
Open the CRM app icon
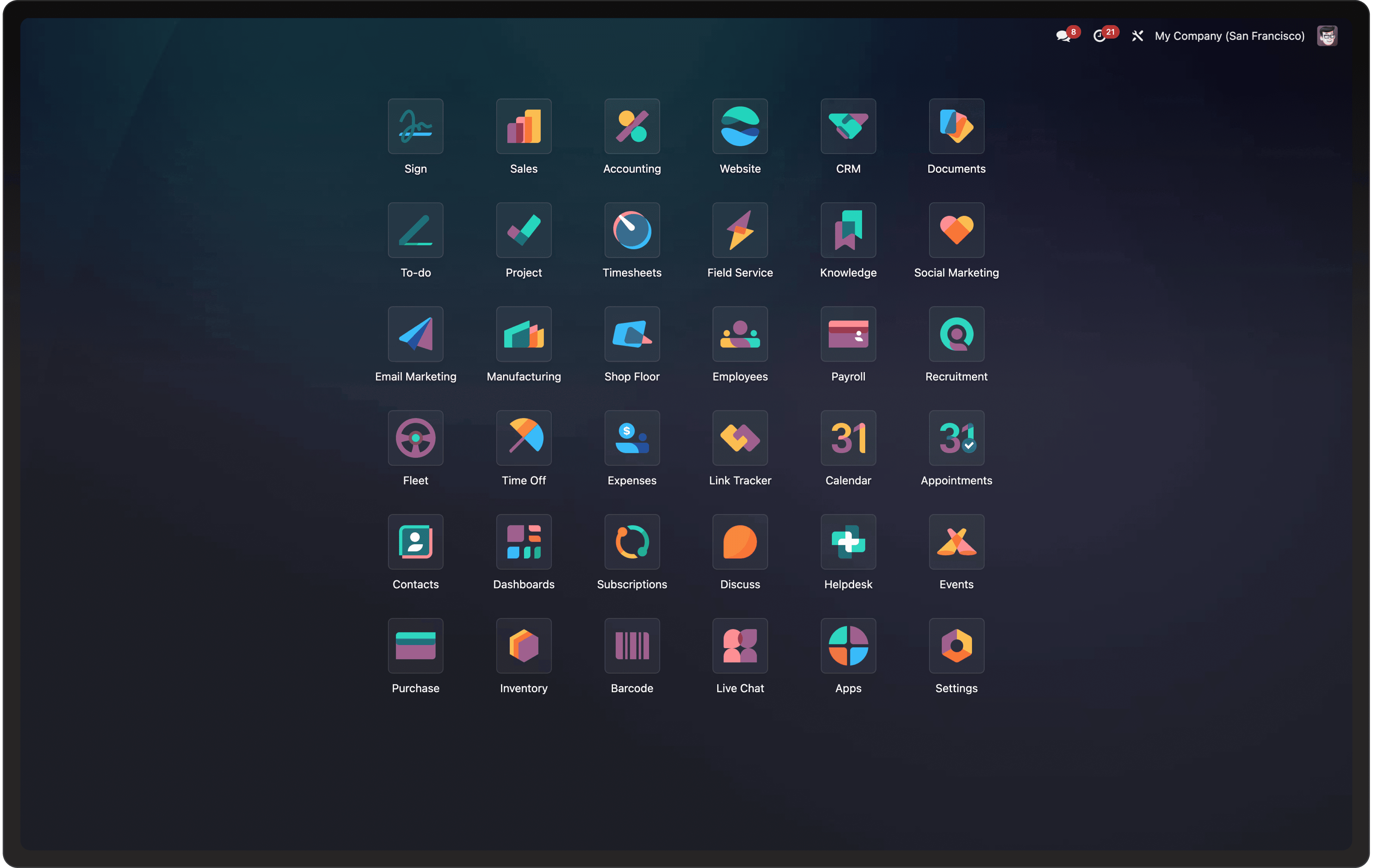tap(848, 126)
